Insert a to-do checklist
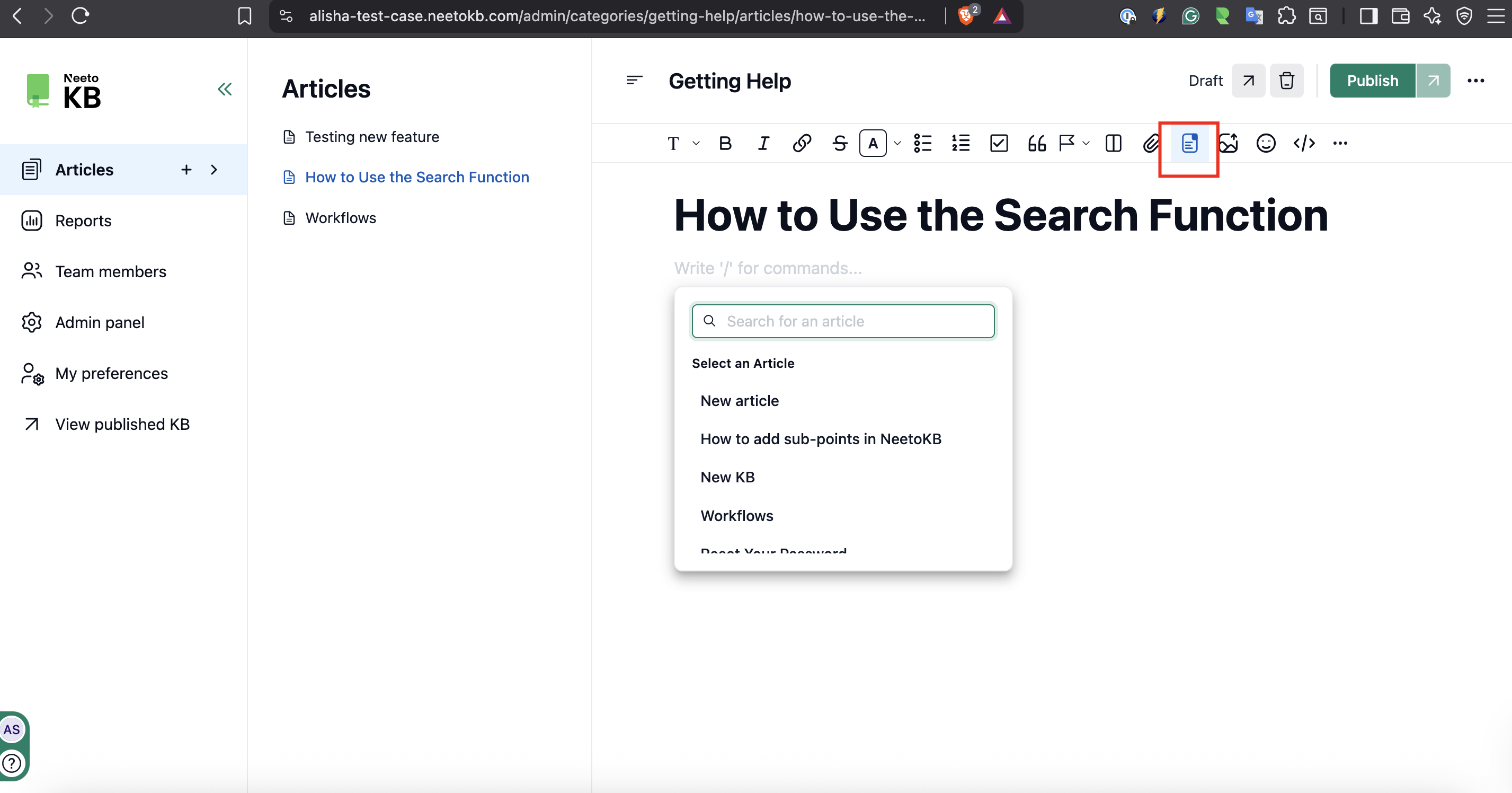The height and width of the screenshot is (793, 1512). pyautogui.click(x=999, y=143)
